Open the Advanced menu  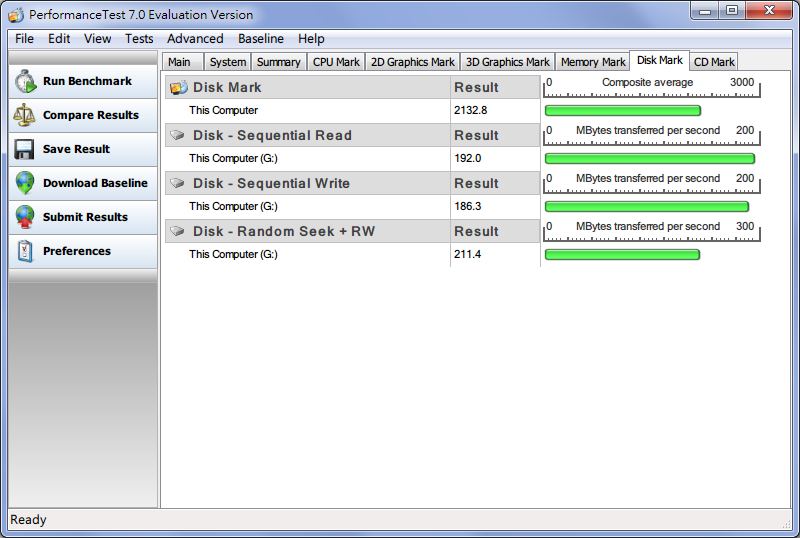(x=195, y=39)
